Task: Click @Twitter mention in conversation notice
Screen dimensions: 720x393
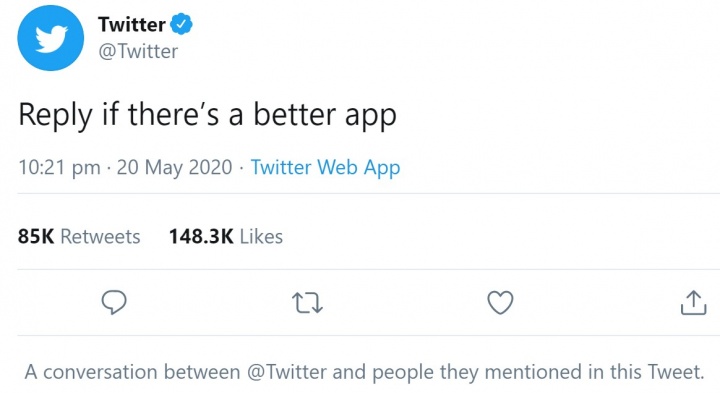Action: tap(287, 372)
